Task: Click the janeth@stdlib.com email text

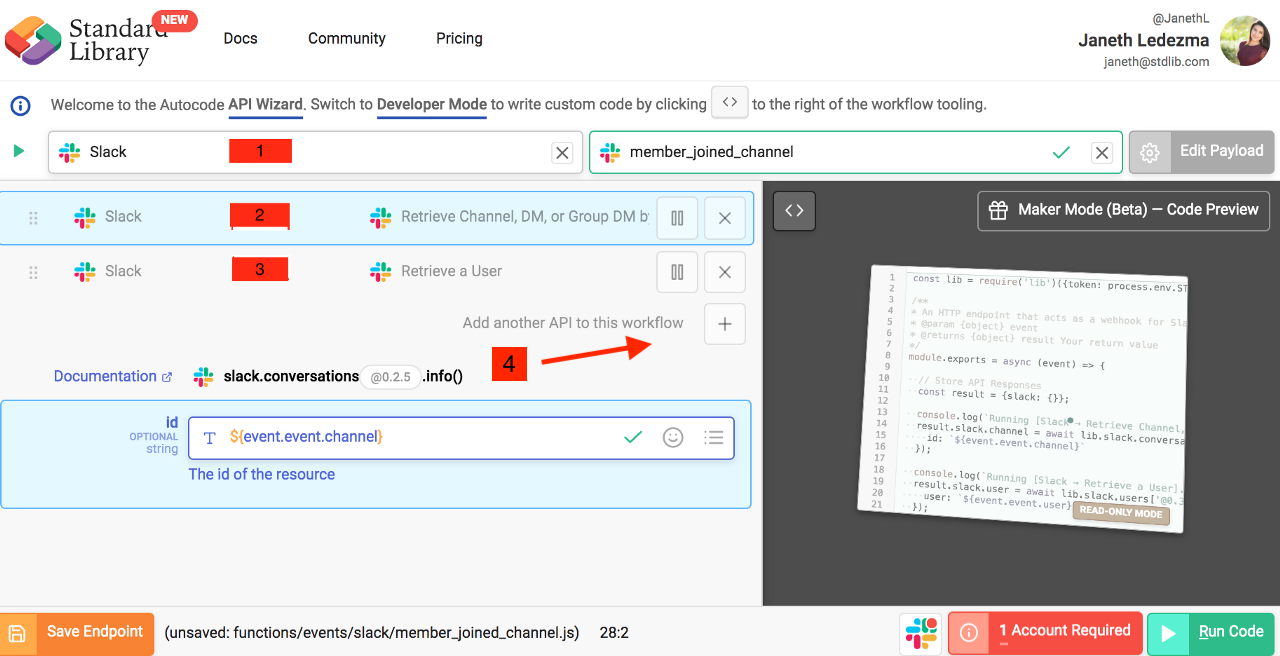Action: tap(1156, 62)
